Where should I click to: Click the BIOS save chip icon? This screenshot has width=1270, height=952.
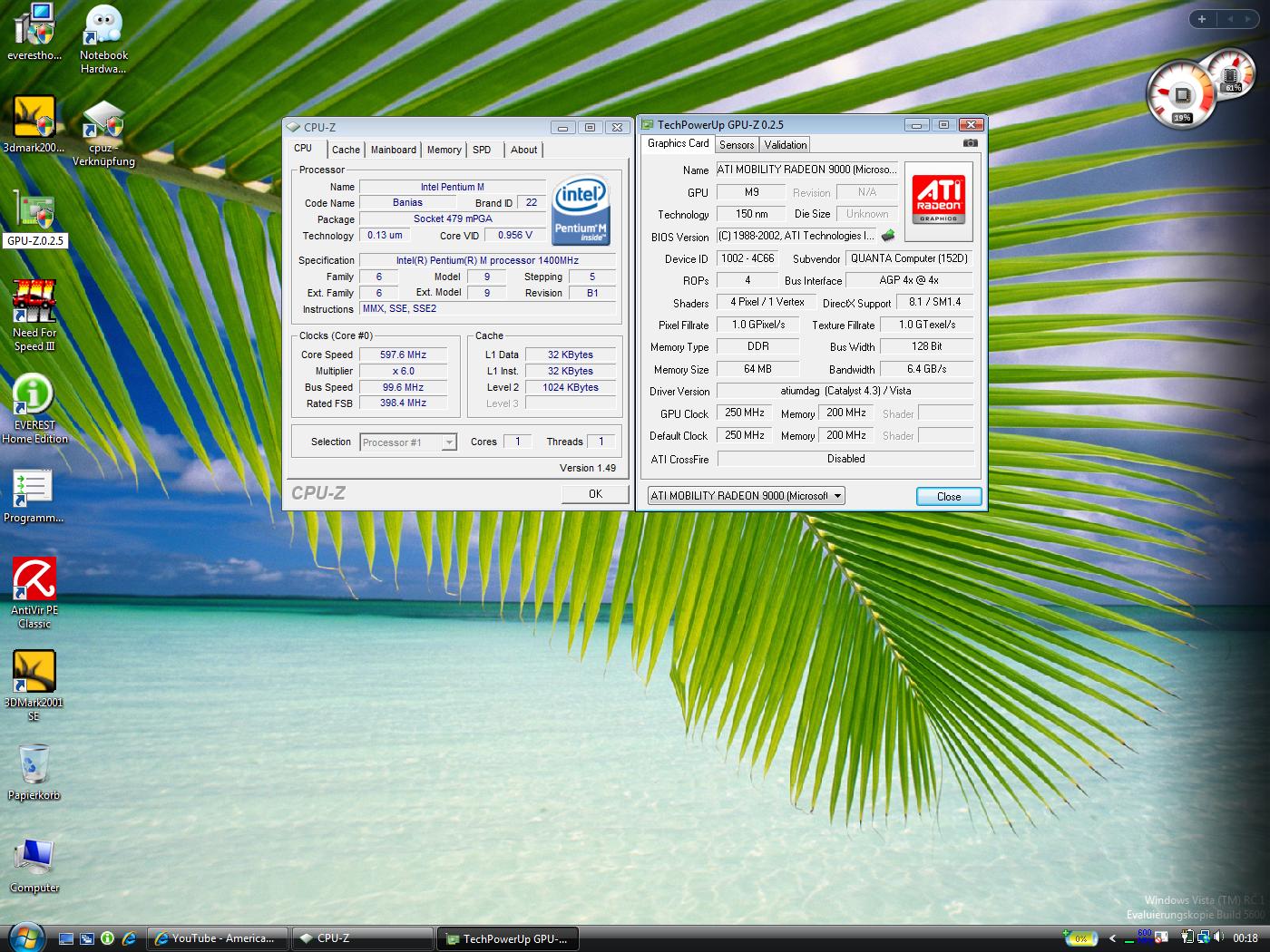click(x=888, y=236)
